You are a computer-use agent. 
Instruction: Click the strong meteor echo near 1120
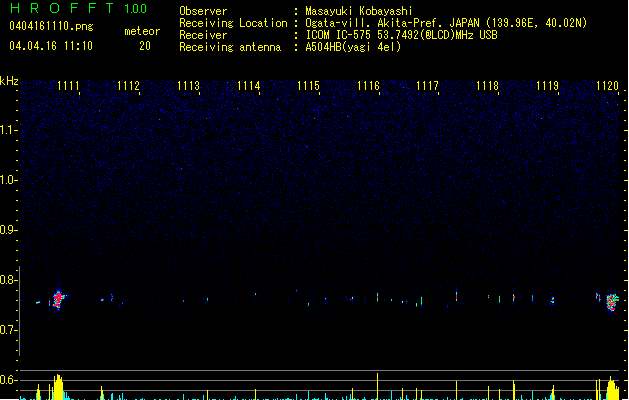612,302
